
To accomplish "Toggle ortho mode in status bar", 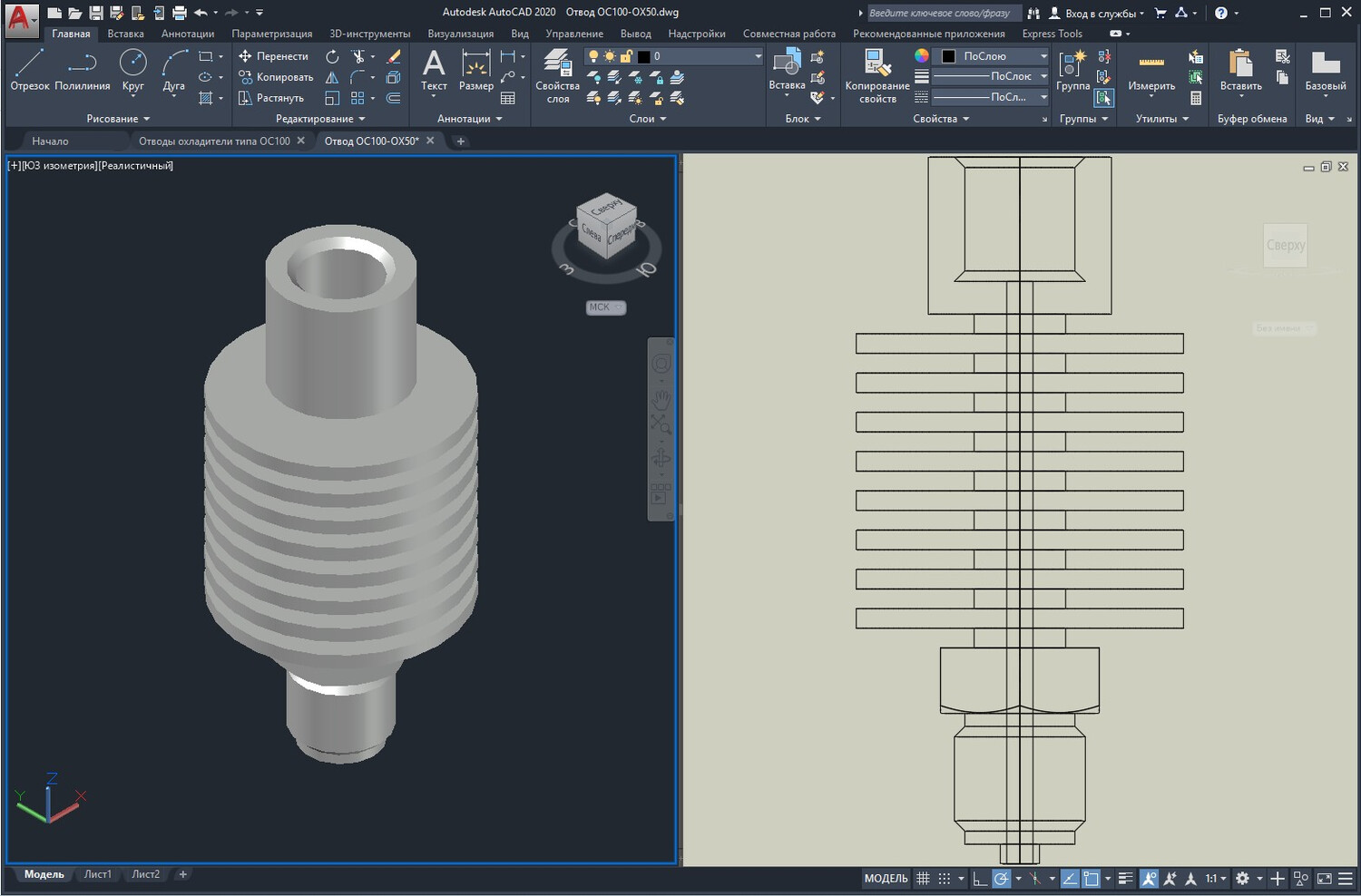I will tap(979, 878).
